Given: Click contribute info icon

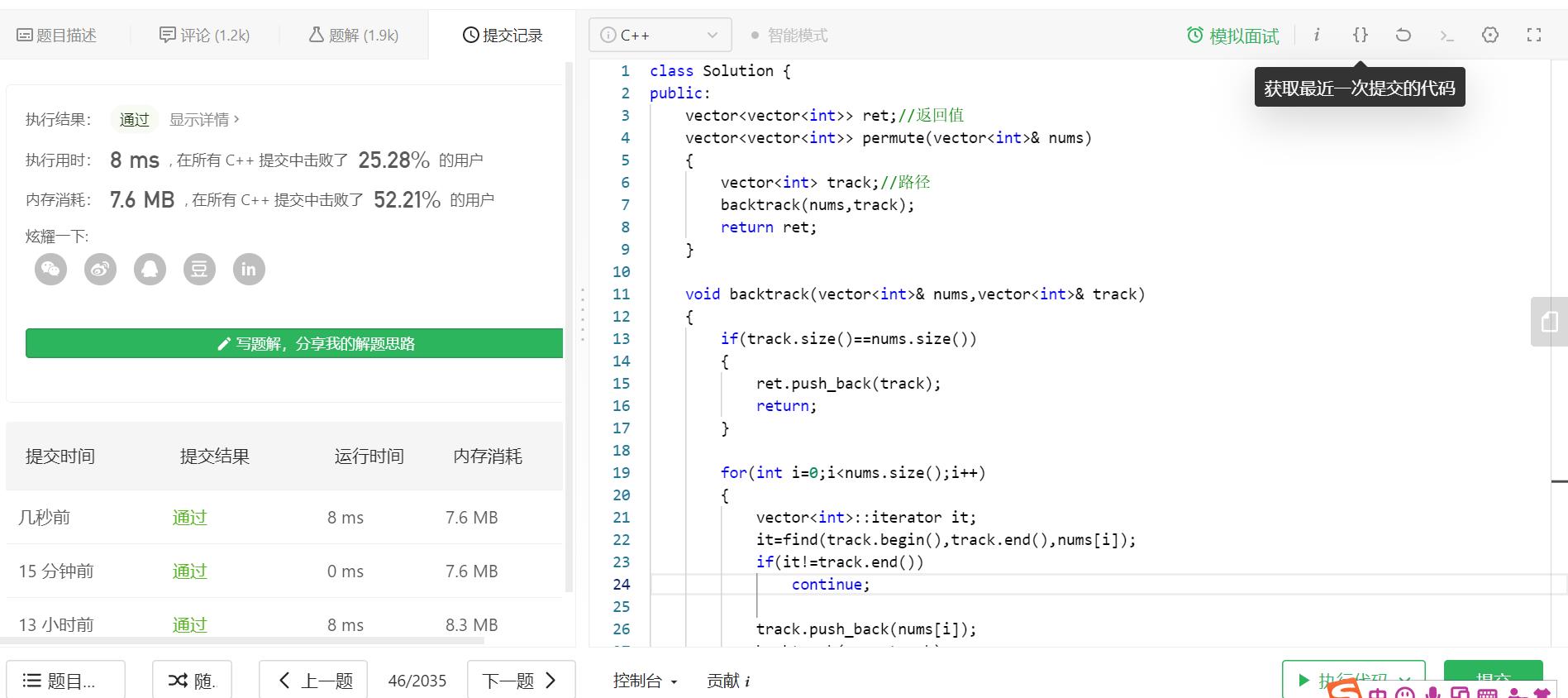Looking at the screenshot, I should pos(747,681).
